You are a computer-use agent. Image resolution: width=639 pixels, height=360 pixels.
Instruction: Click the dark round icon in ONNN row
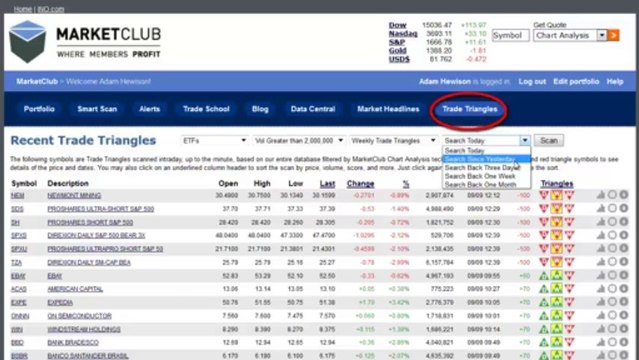click(624, 316)
